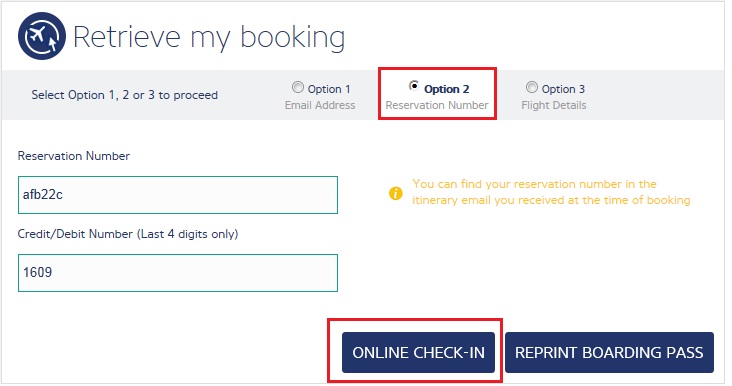Click the ONLINE CHECK-IN button
732x386 pixels.
coord(418,352)
